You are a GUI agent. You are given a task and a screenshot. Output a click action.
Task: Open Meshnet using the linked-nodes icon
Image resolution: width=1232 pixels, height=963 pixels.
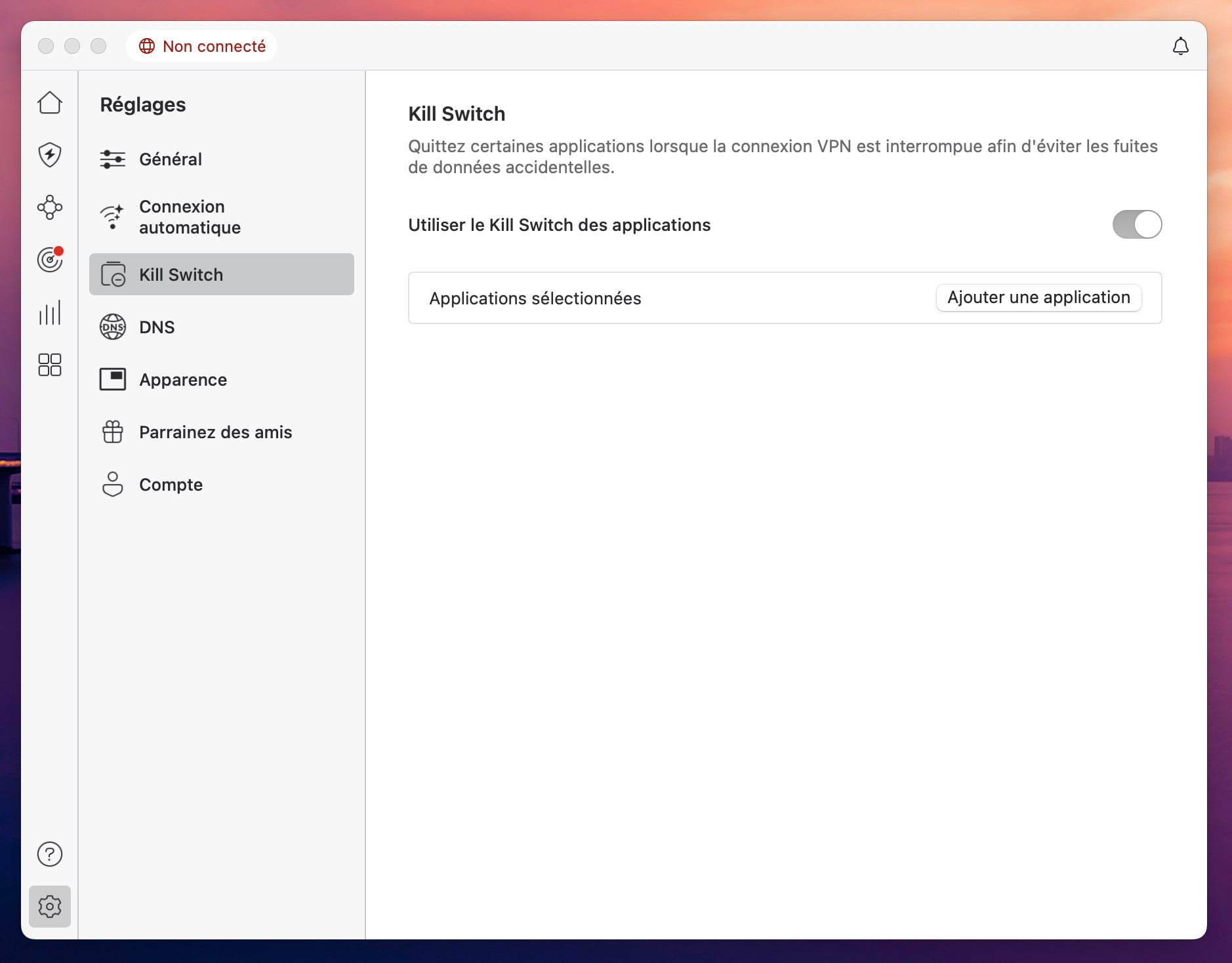[50, 208]
